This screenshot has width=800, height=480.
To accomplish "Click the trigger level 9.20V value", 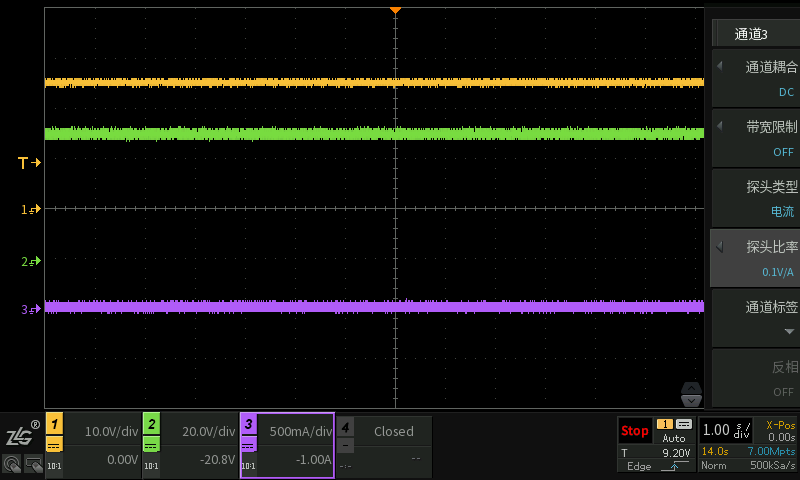I will (676, 453).
